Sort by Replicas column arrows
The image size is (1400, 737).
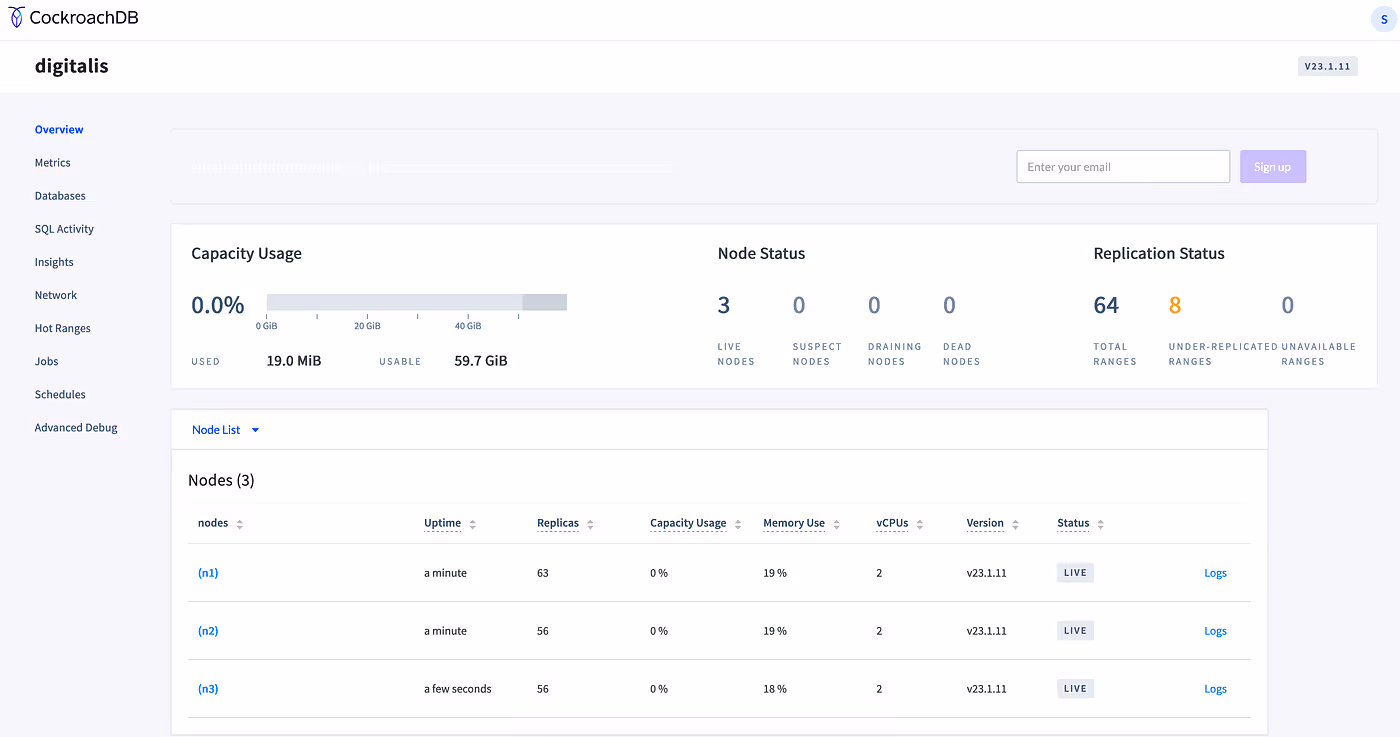590,524
